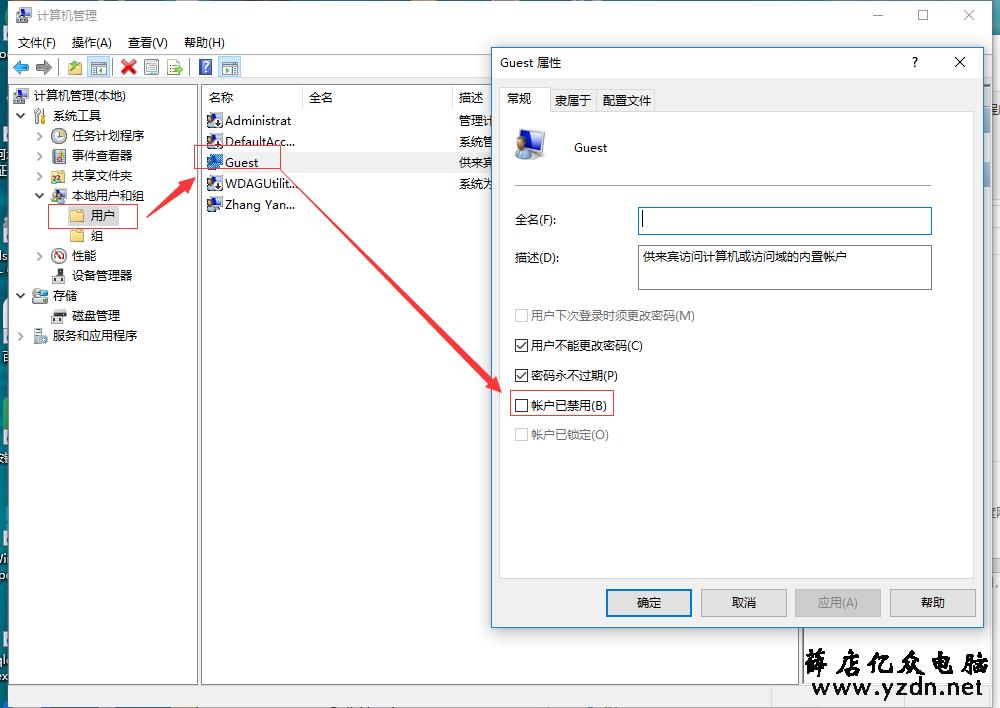Select the Administrator user icon in list
The image size is (1000, 708).
tap(215, 120)
